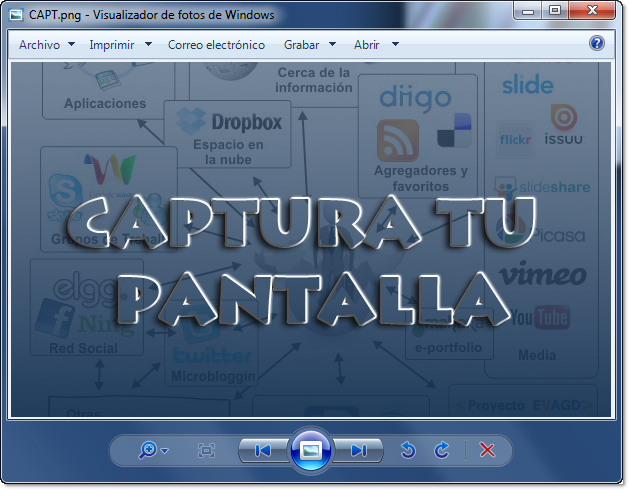629x490 pixels.
Task: Click the actual size fit icon
Action: coord(206,450)
